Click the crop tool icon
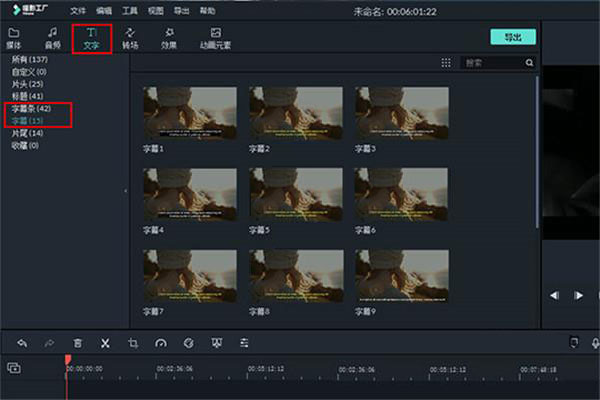 pyautogui.click(x=133, y=343)
